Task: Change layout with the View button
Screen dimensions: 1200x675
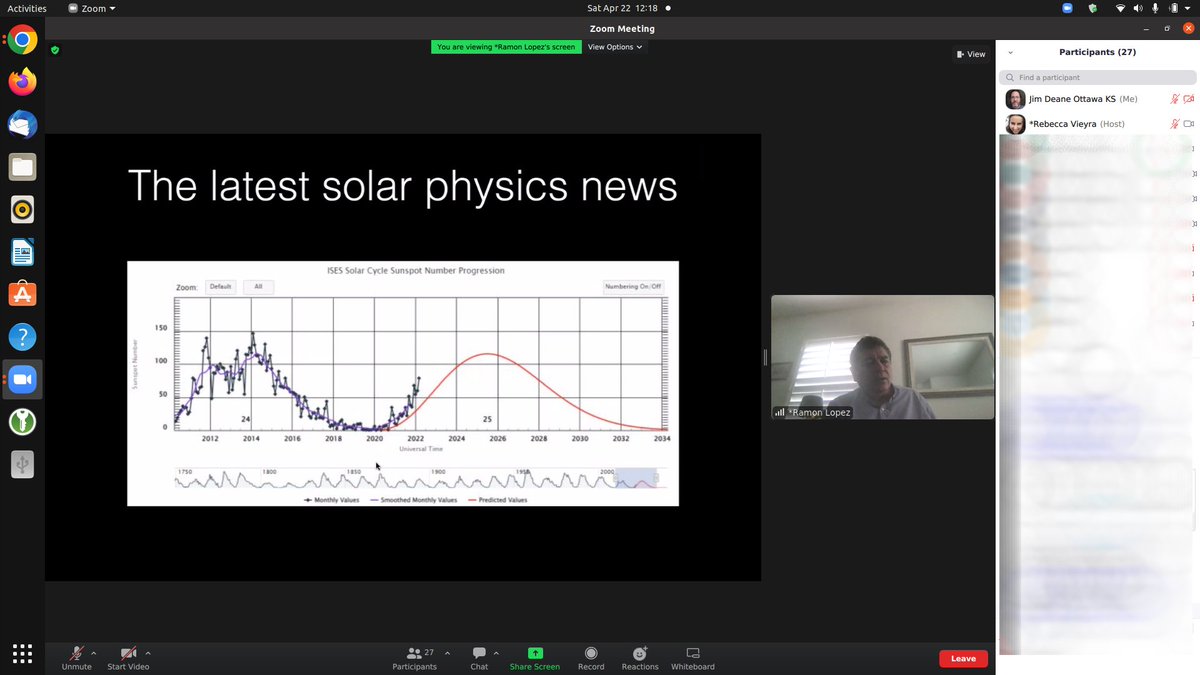Action: (971, 54)
